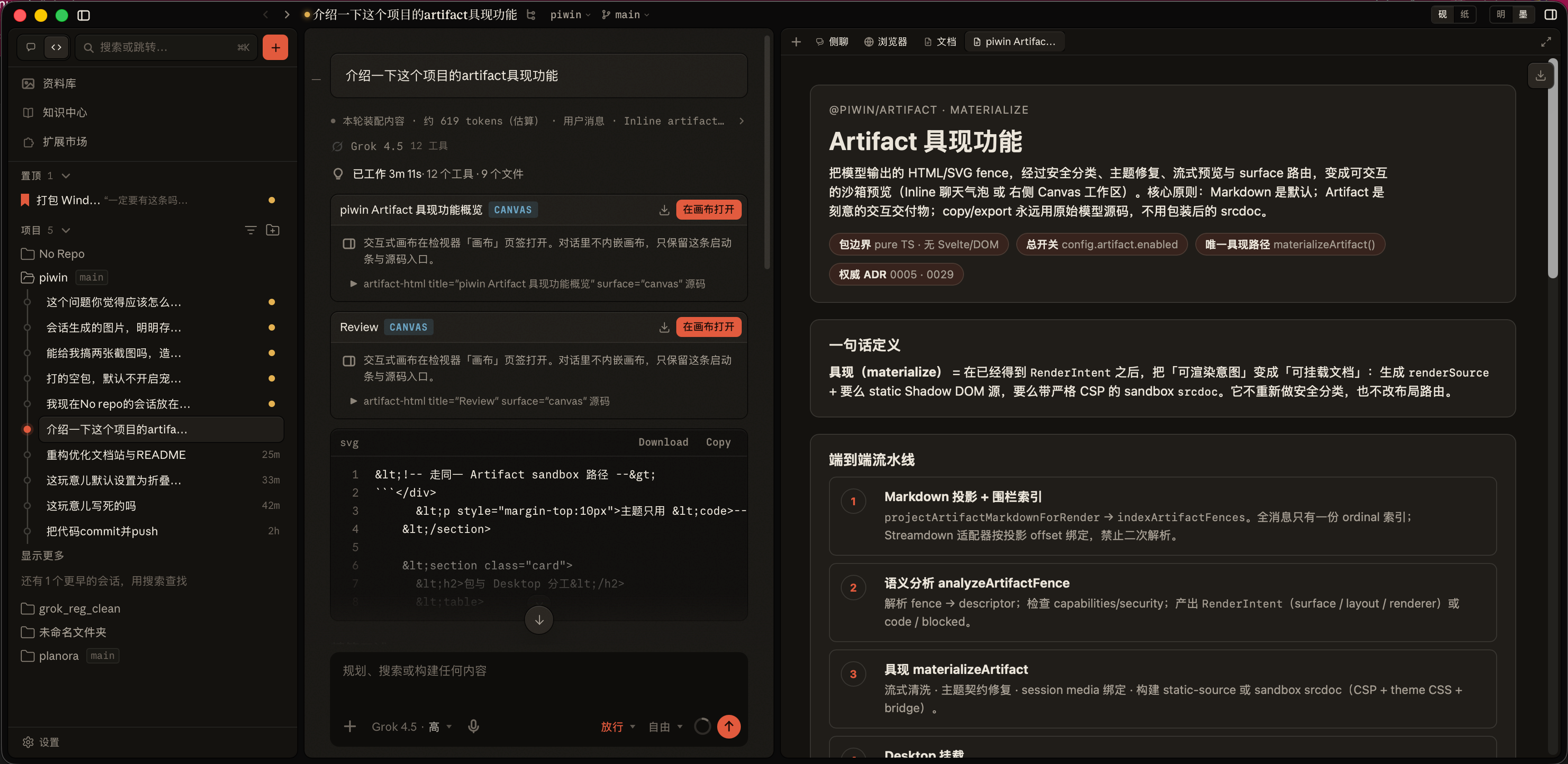Expand the 本轮装配内容 context details chevron
This screenshot has height=764, width=1568.
tap(741, 121)
